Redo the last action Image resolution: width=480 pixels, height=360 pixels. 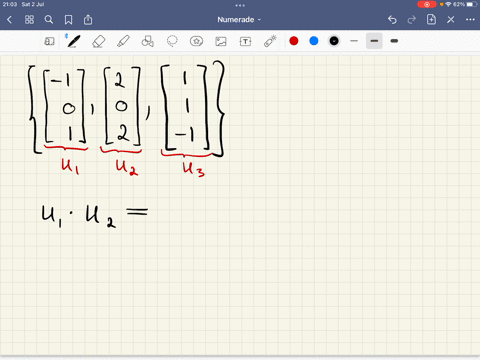point(412,20)
